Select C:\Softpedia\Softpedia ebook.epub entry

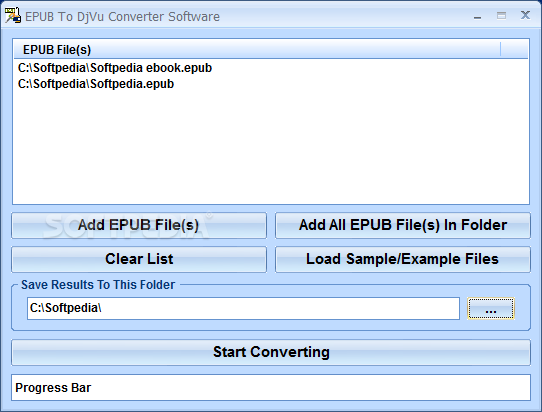pos(115,68)
